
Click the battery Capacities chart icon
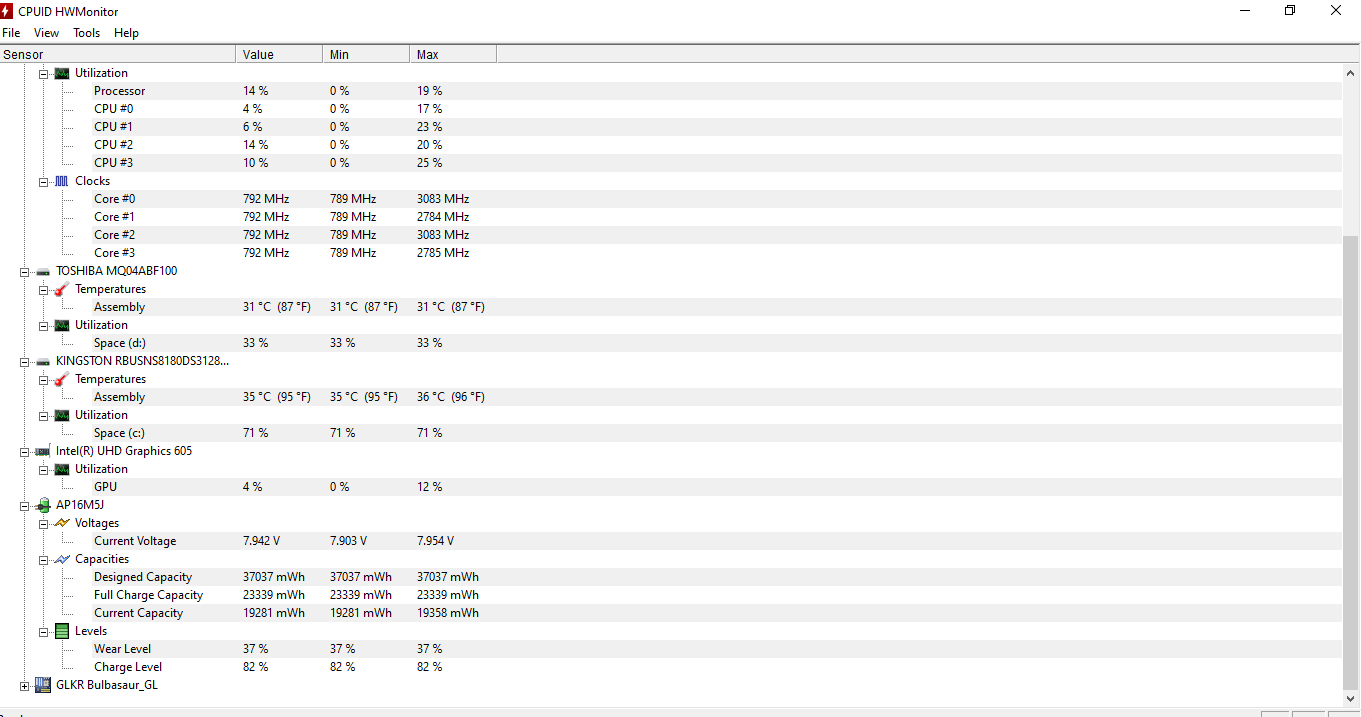click(x=62, y=559)
